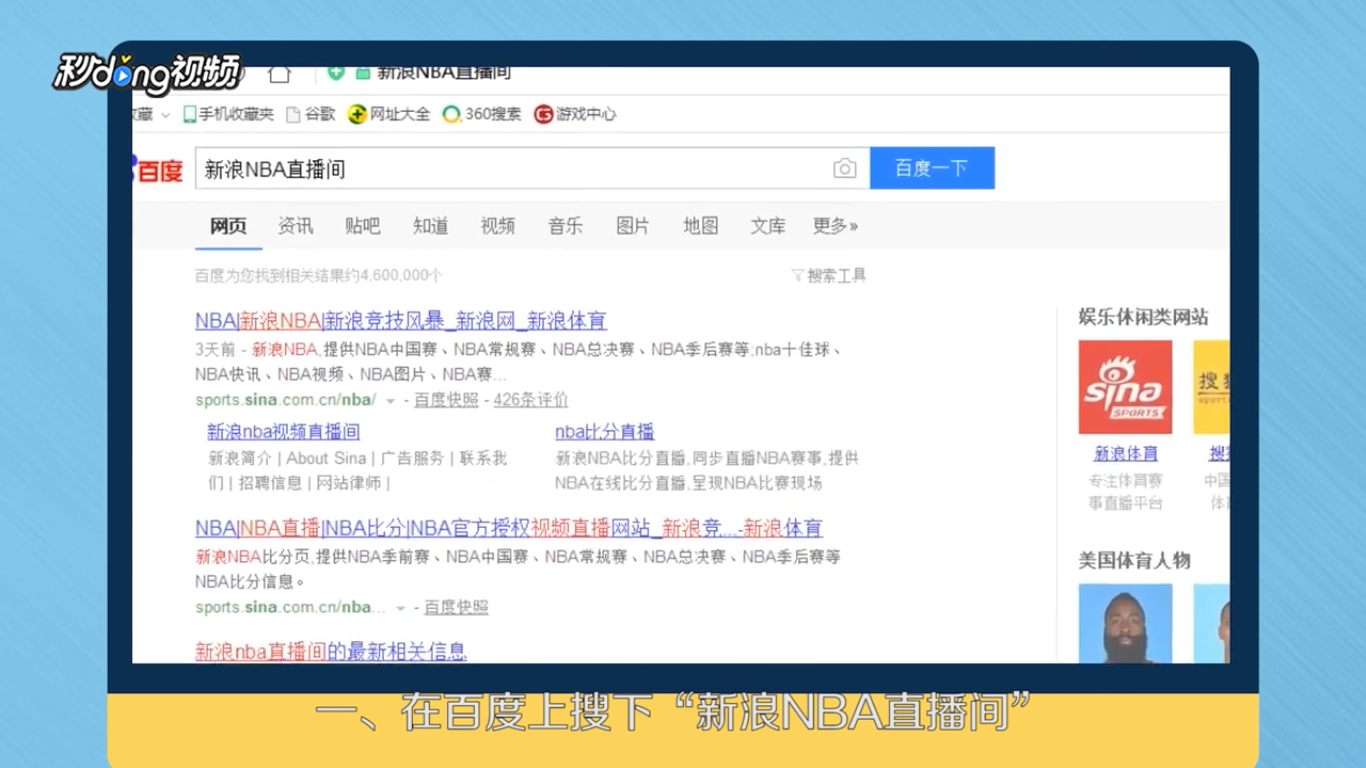This screenshot has width=1366, height=768.
Task: Click the green shield icon in address bar
Action: coord(336,72)
